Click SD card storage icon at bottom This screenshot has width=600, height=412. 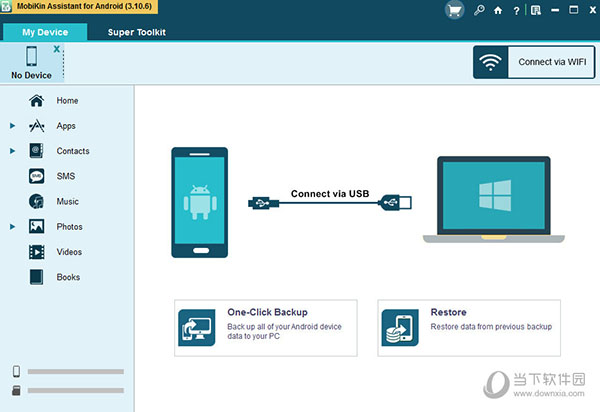(16, 391)
